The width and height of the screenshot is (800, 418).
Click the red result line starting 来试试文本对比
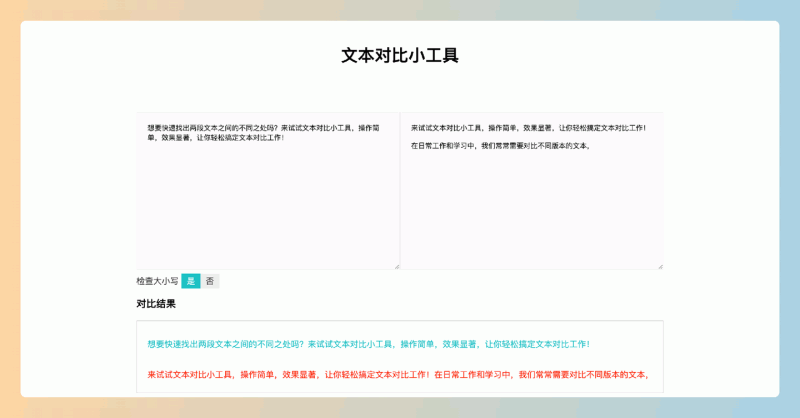[x=398, y=375]
